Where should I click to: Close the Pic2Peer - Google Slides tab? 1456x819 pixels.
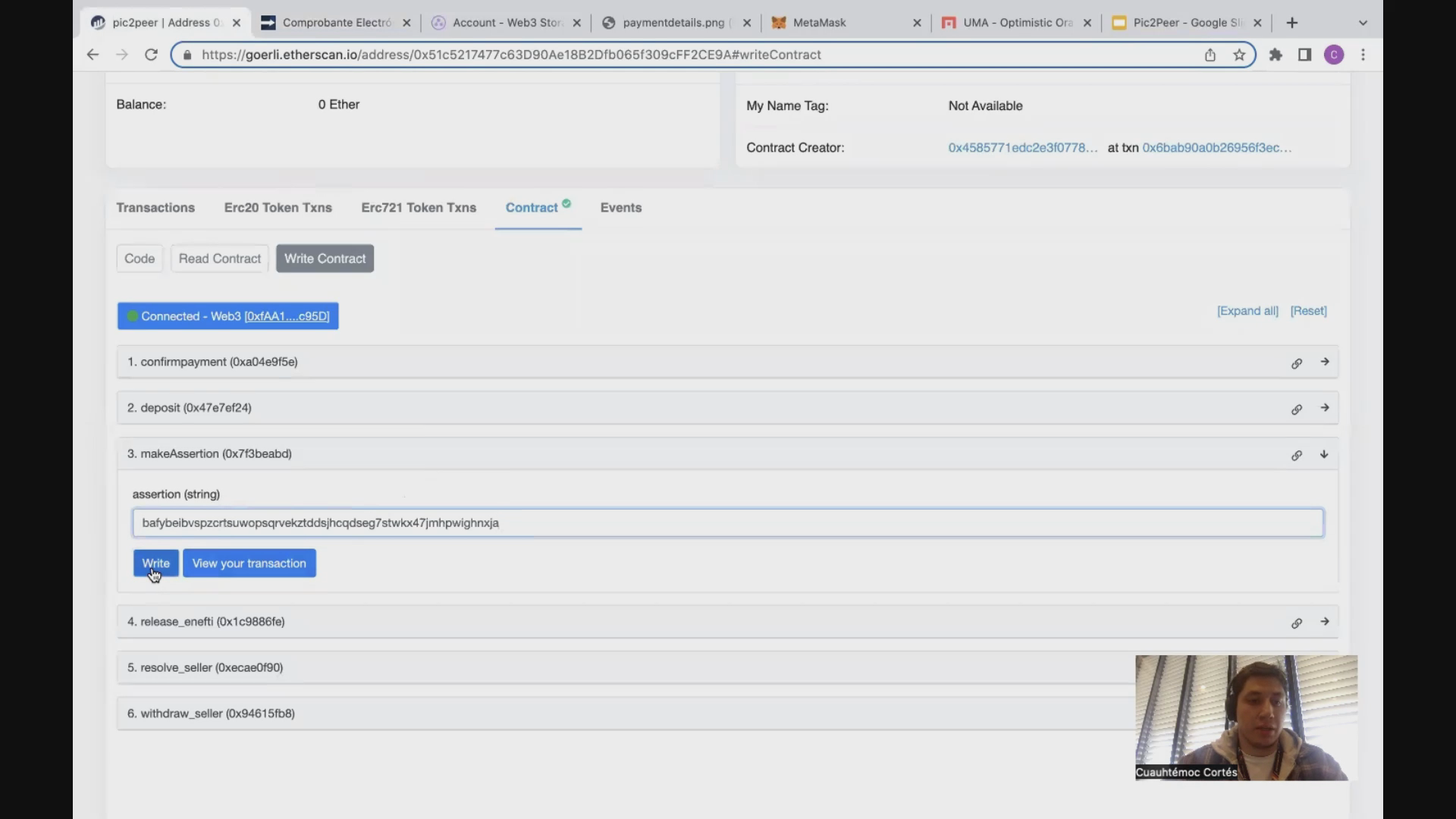[x=1257, y=23]
